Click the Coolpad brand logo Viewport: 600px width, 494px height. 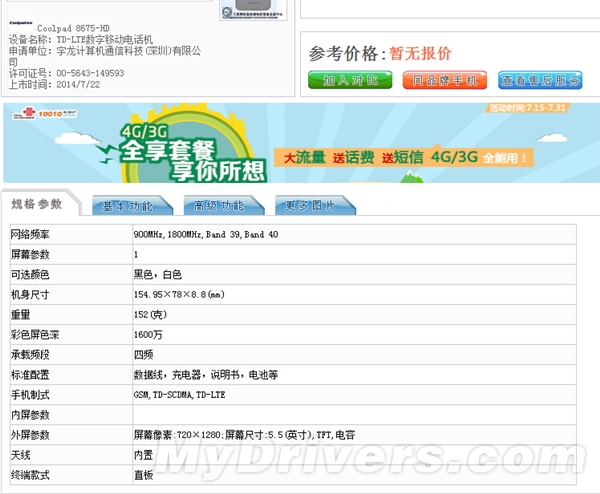21,23
